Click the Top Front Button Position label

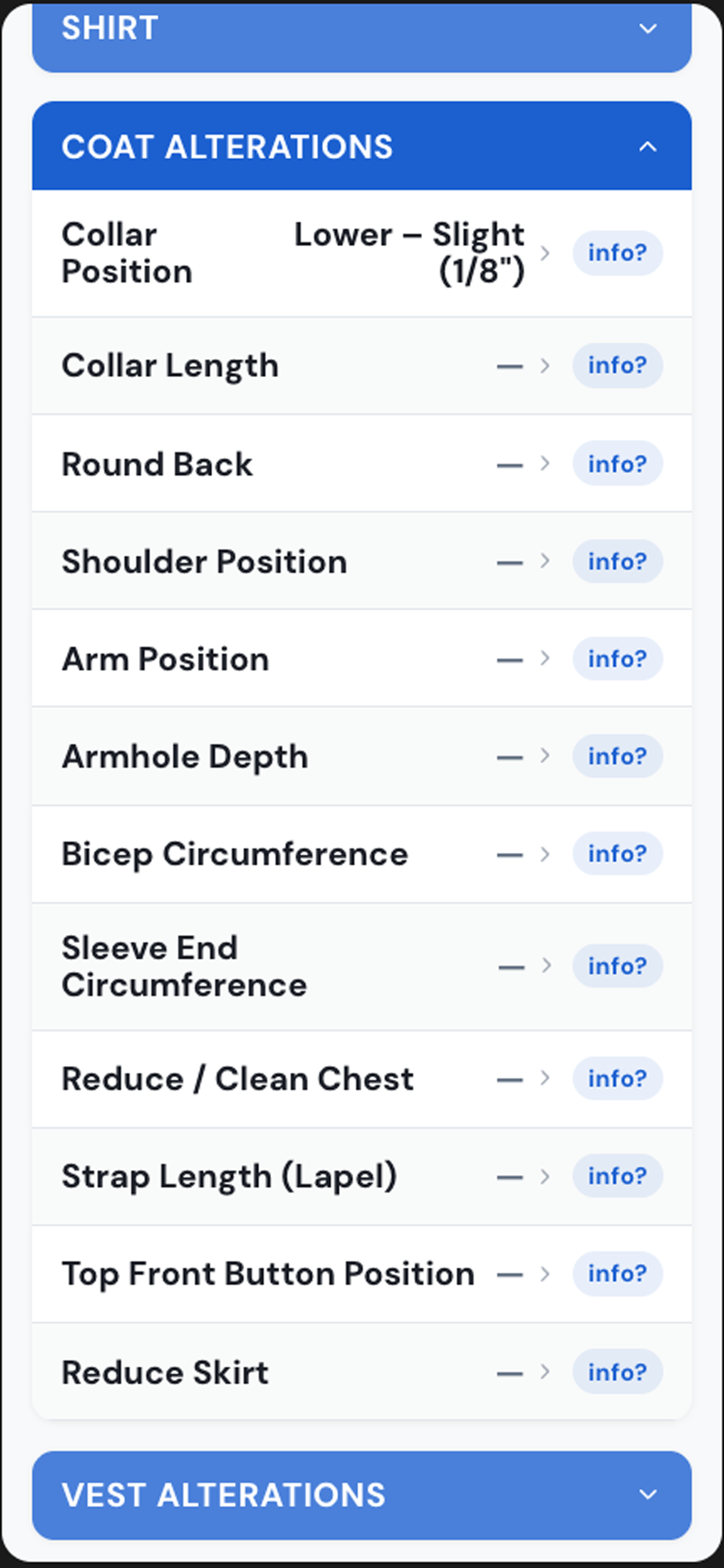[x=268, y=1274]
